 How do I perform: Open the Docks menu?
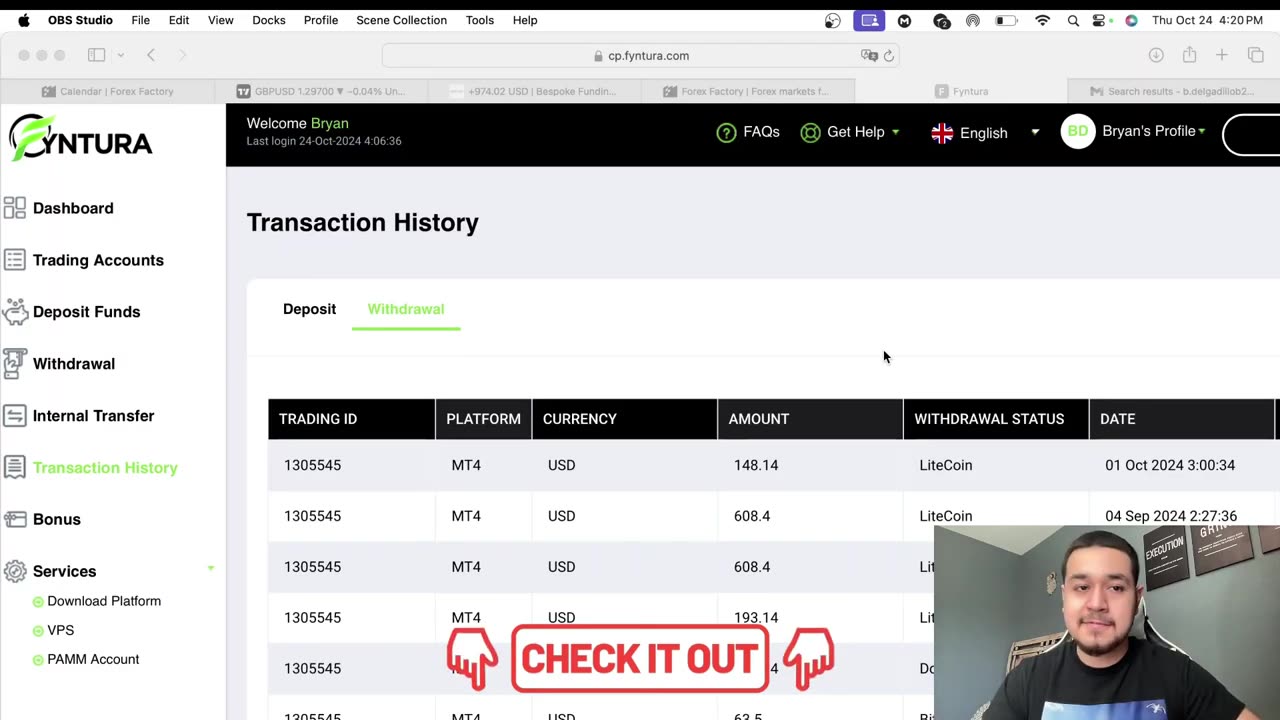coord(269,20)
